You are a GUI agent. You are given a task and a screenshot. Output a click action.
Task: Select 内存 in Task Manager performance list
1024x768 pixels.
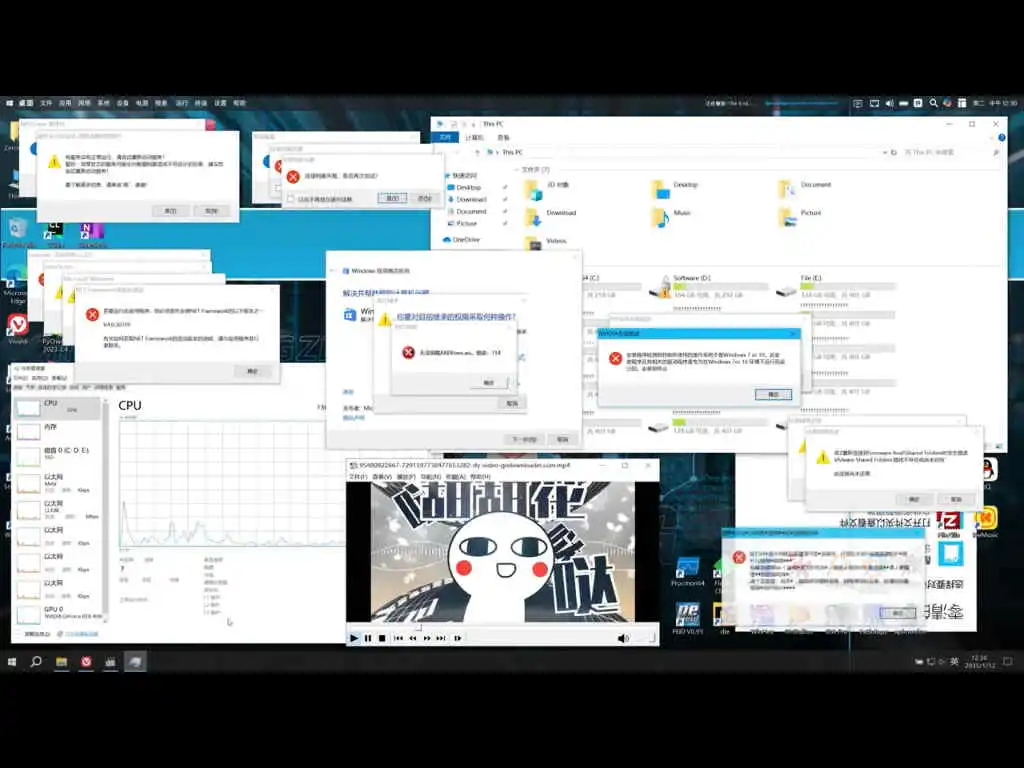pos(57,431)
